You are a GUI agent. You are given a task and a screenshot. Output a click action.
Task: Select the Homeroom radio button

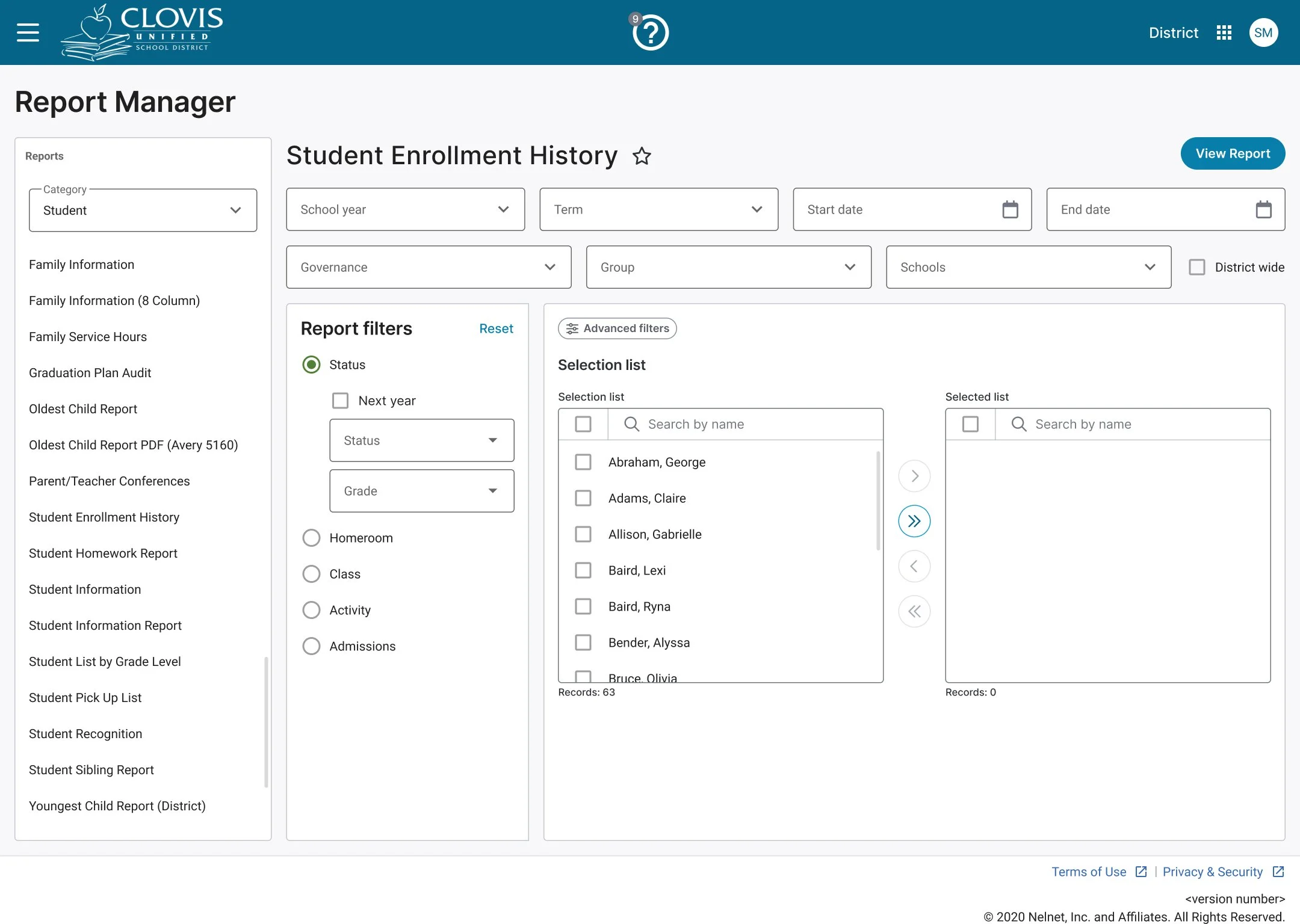tap(311, 538)
